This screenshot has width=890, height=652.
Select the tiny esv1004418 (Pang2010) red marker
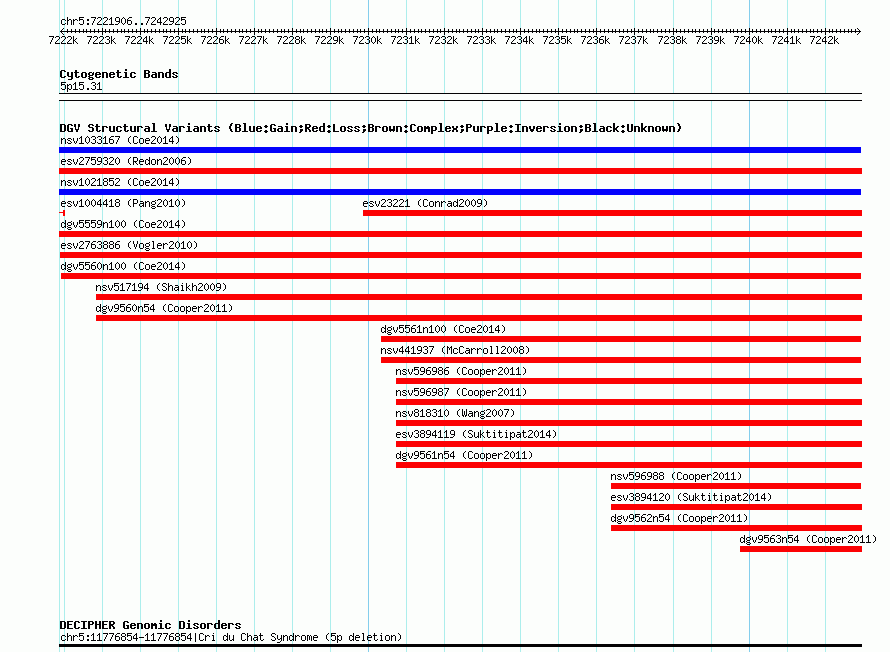tap(62, 213)
